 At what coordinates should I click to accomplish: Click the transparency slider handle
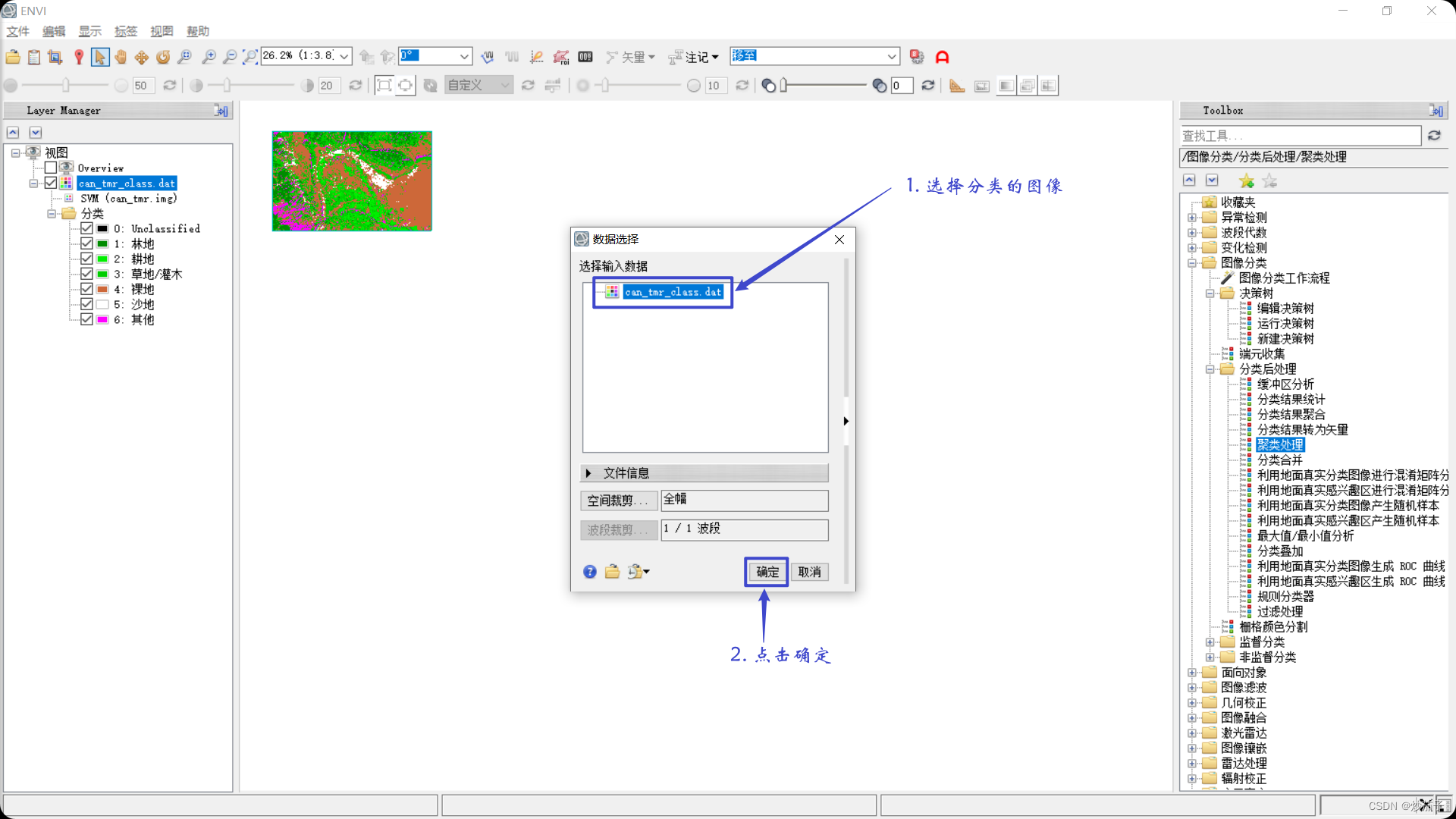[784, 86]
